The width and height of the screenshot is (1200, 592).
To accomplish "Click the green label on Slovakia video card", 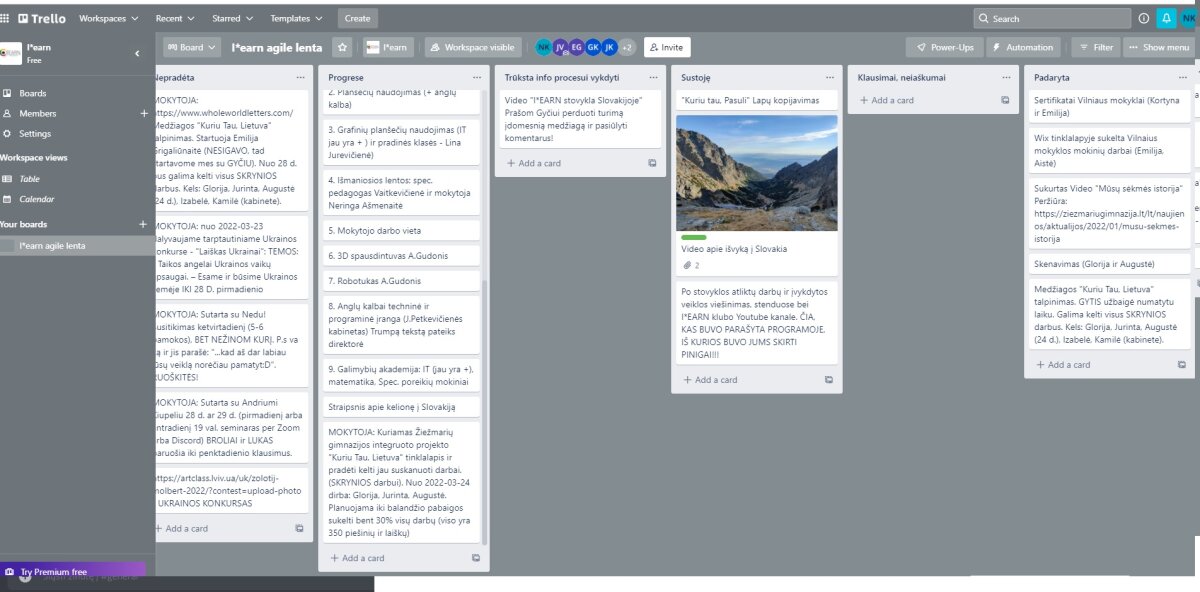I will pos(693,237).
